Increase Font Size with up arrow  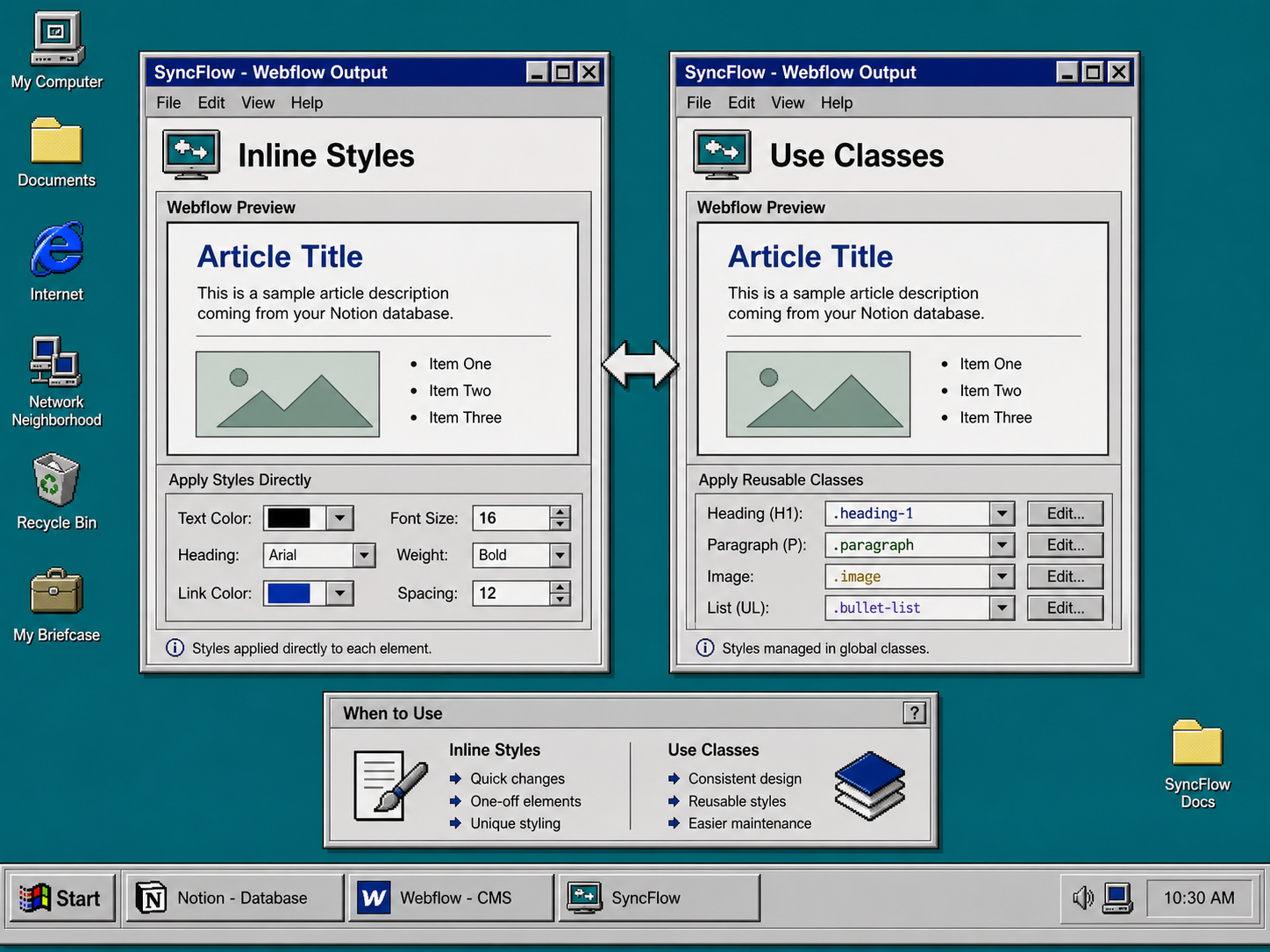[560, 512]
